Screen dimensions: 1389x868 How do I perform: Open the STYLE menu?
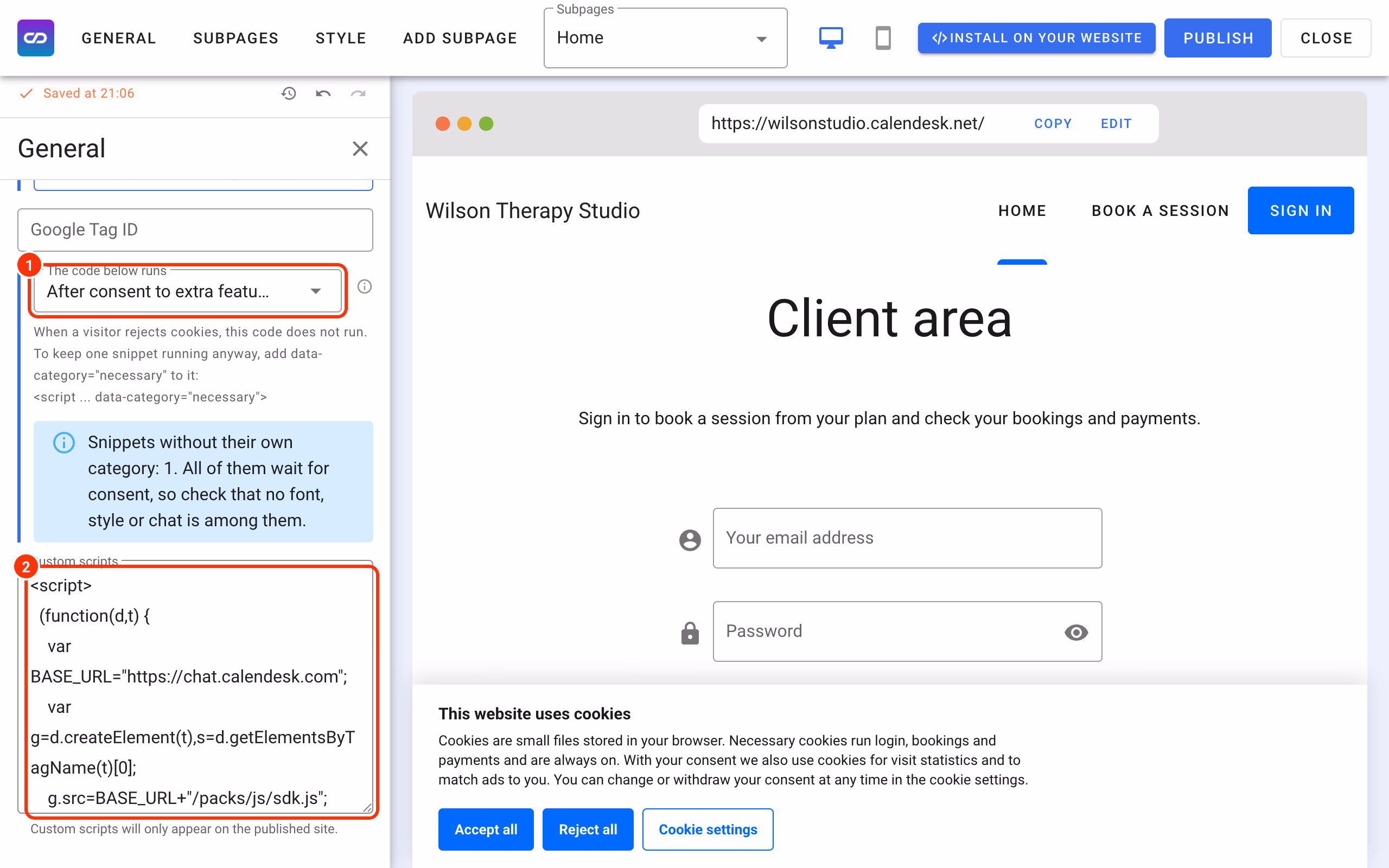coord(341,39)
